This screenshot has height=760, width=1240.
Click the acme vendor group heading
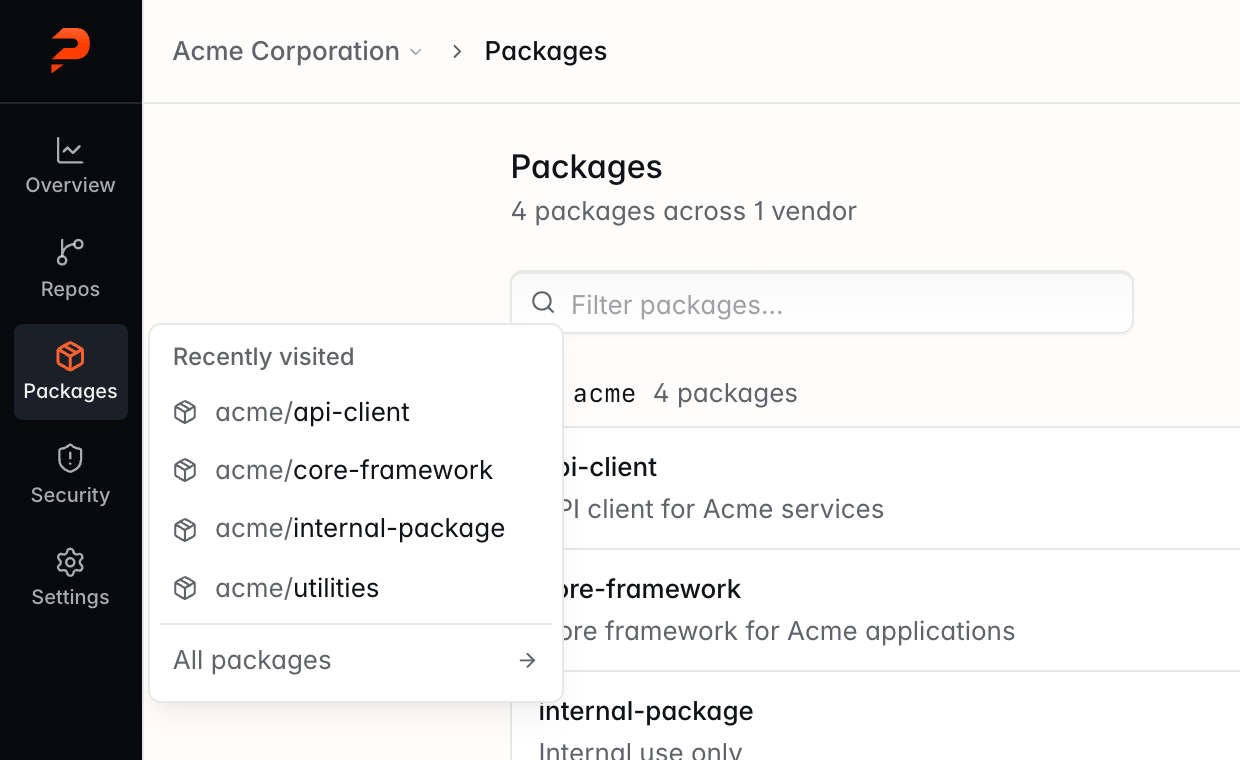[604, 394]
